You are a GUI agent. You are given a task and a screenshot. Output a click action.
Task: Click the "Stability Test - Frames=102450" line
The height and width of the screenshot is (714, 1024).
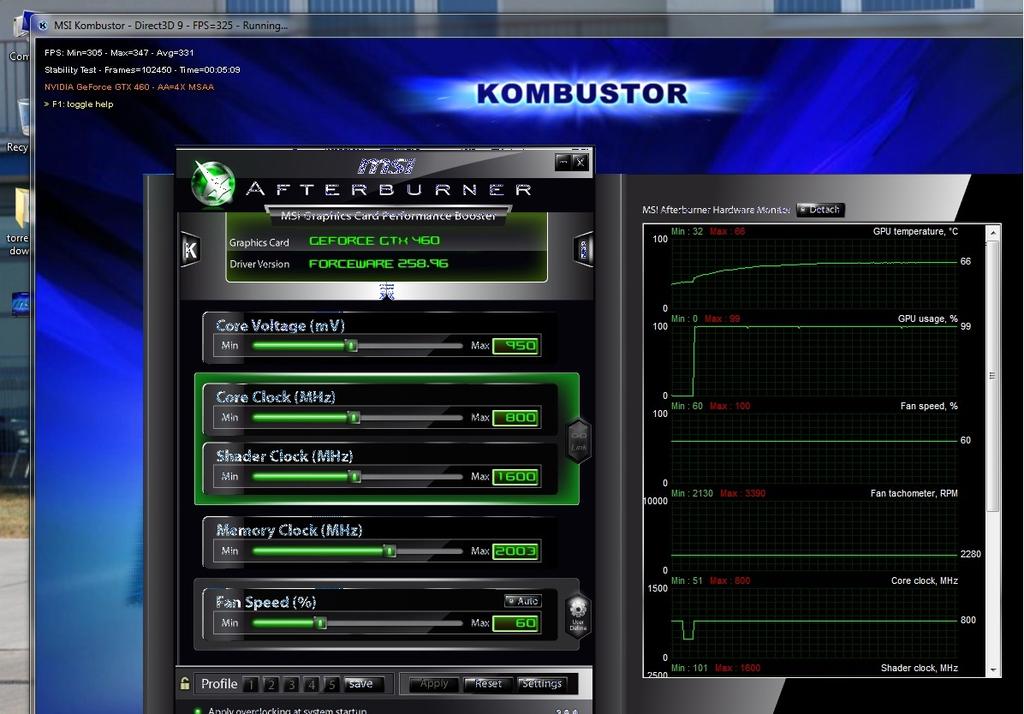click(142, 69)
